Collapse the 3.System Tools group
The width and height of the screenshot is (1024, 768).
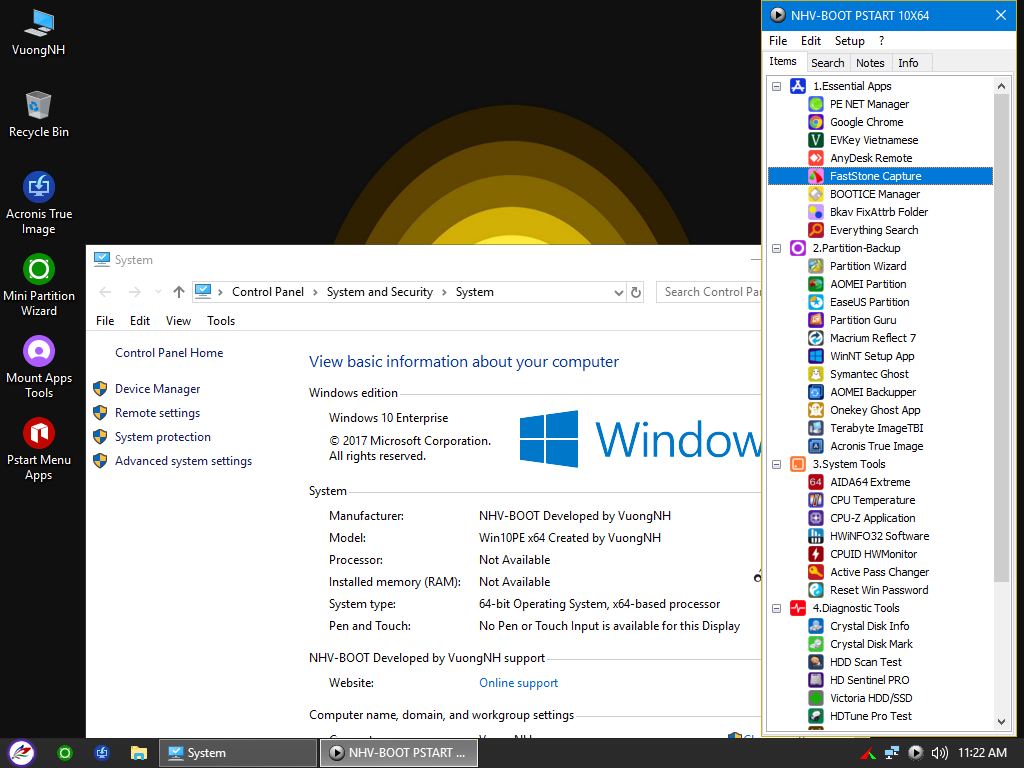[776, 464]
